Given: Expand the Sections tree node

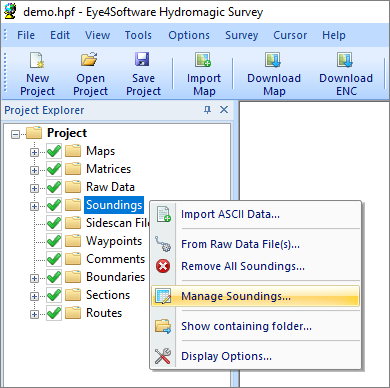Looking at the screenshot, I should [x=34, y=296].
